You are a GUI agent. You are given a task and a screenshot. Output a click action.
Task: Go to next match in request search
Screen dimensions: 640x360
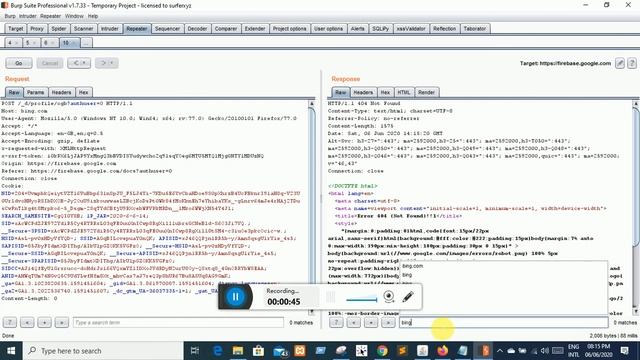[62, 322]
